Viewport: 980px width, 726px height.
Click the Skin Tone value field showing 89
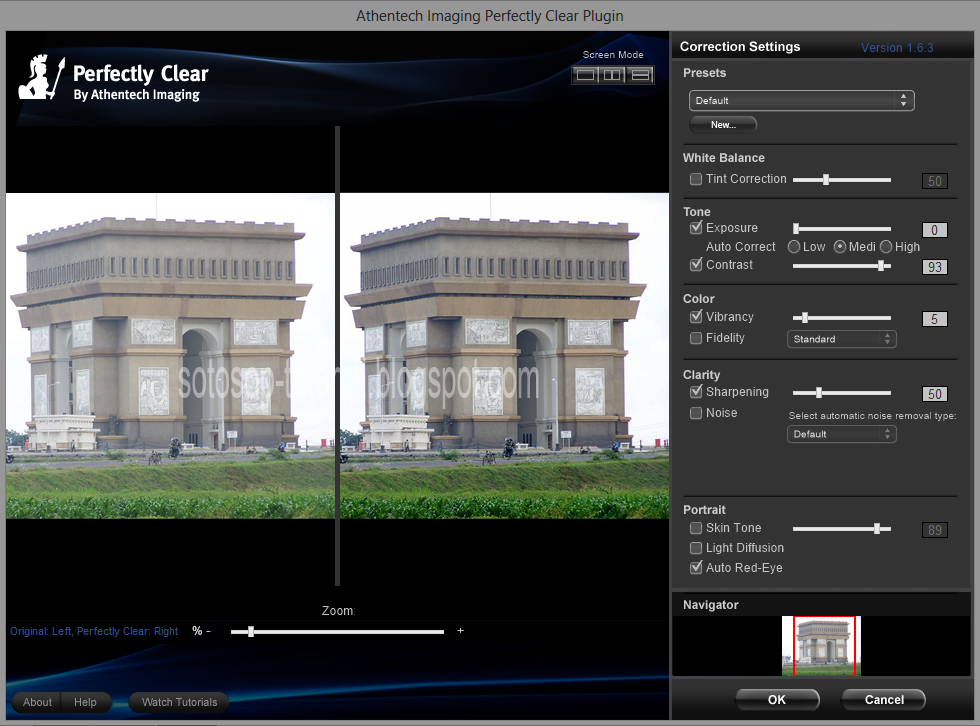[x=934, y=530]
